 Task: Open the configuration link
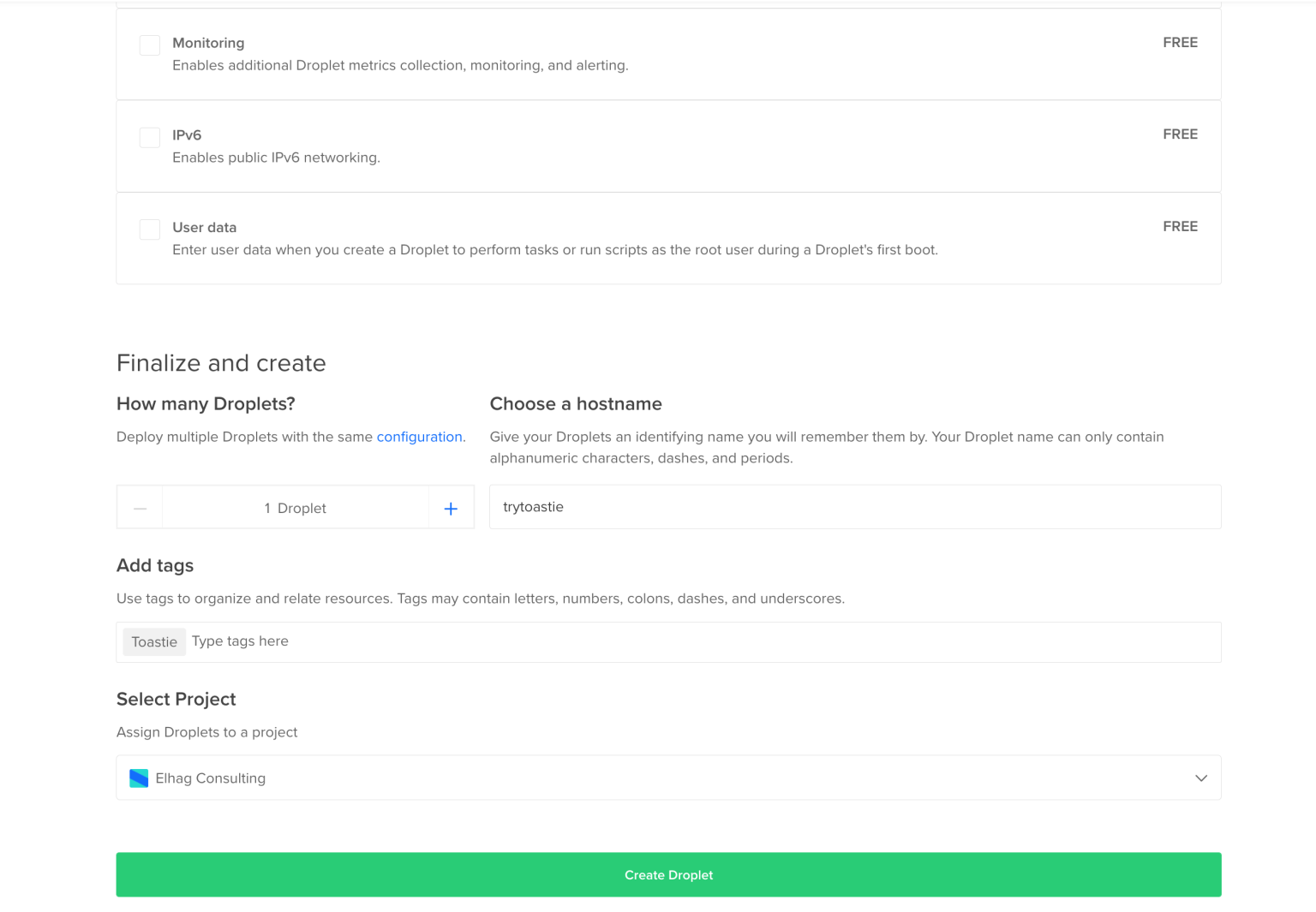[x=420, y=437]
